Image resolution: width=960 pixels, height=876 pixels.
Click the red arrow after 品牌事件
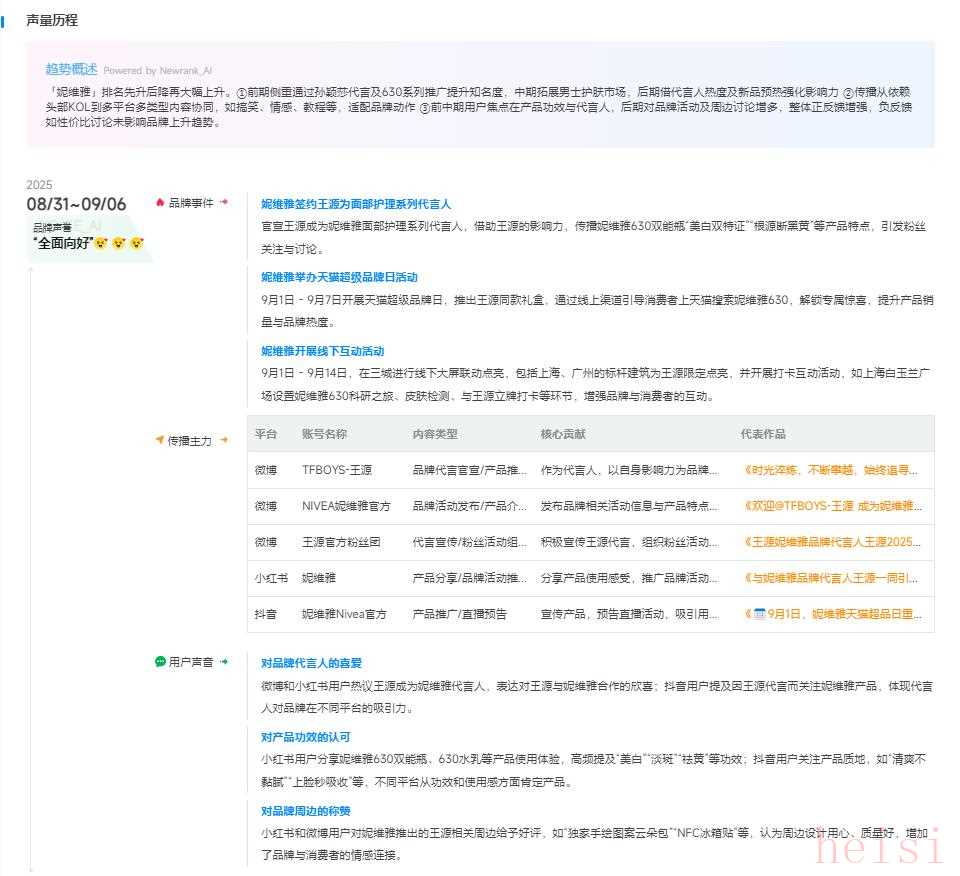(224, 202)
